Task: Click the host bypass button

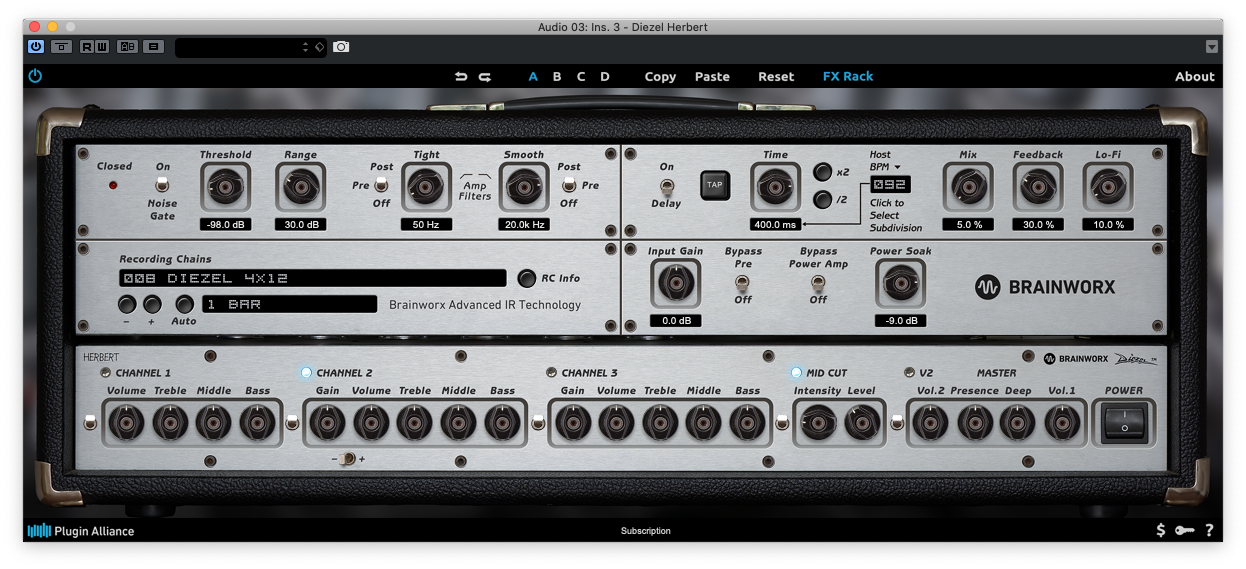Action: pyautogui.click(x=61, y=46)
